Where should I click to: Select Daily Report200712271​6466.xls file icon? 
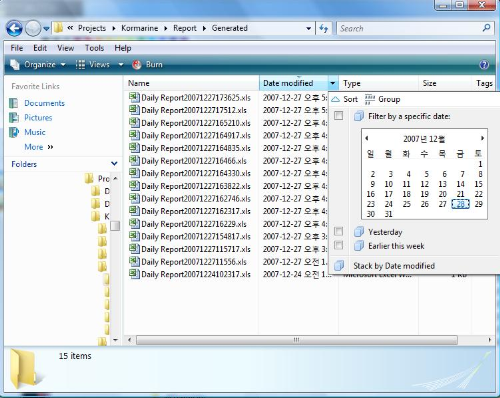tap(134, 160)
